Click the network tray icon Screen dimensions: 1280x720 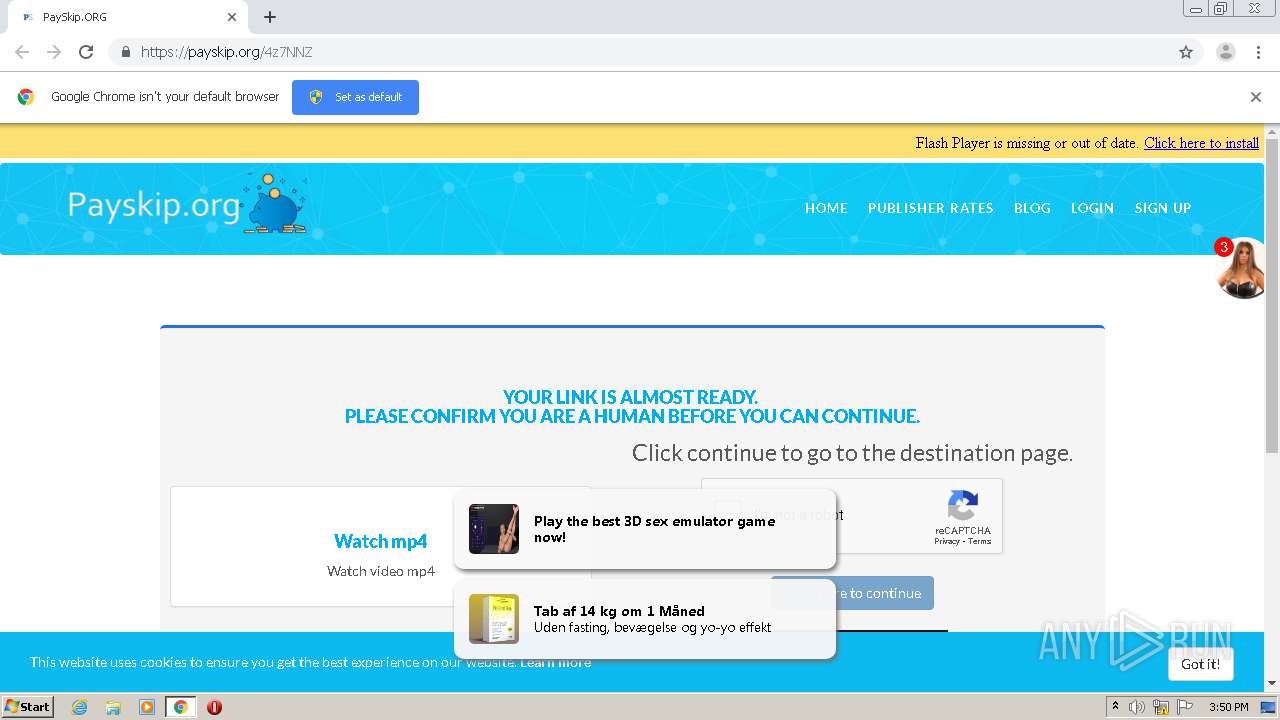(x=1161, y=707)
